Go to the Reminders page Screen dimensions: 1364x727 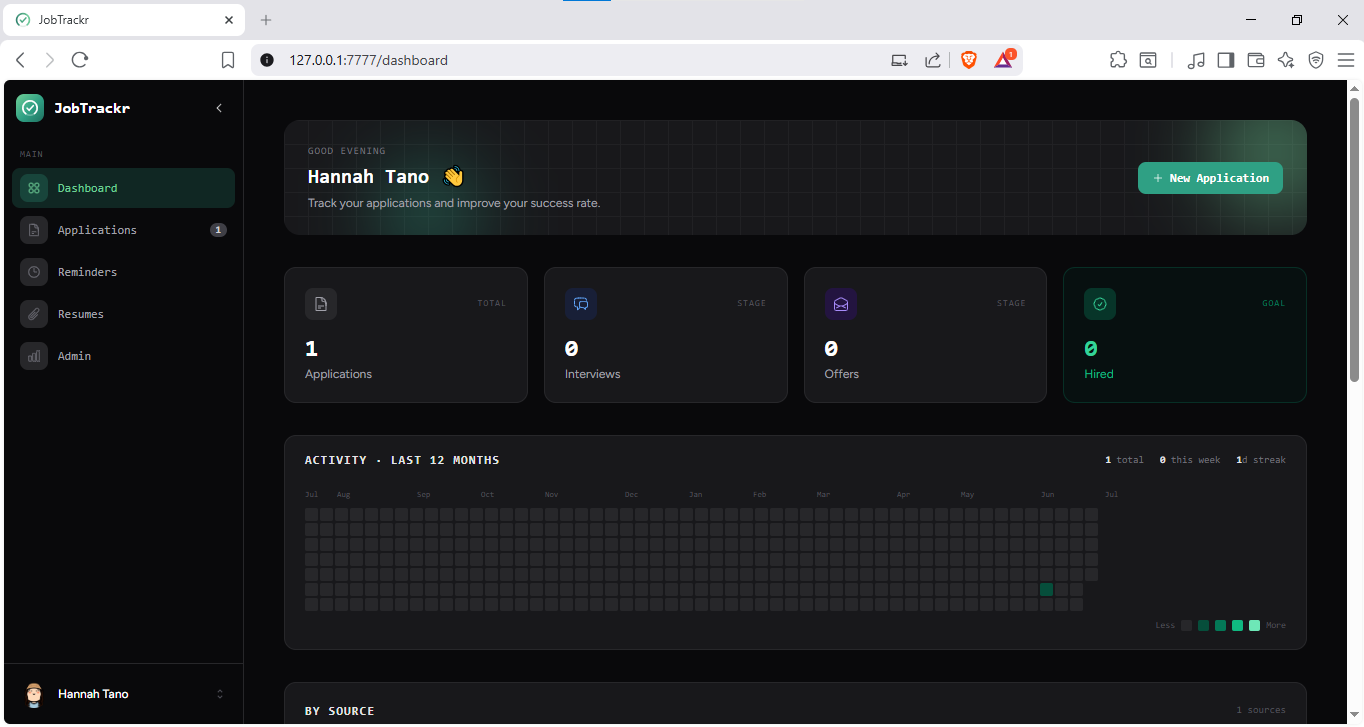pyautogui.click(x=123, y=272)
